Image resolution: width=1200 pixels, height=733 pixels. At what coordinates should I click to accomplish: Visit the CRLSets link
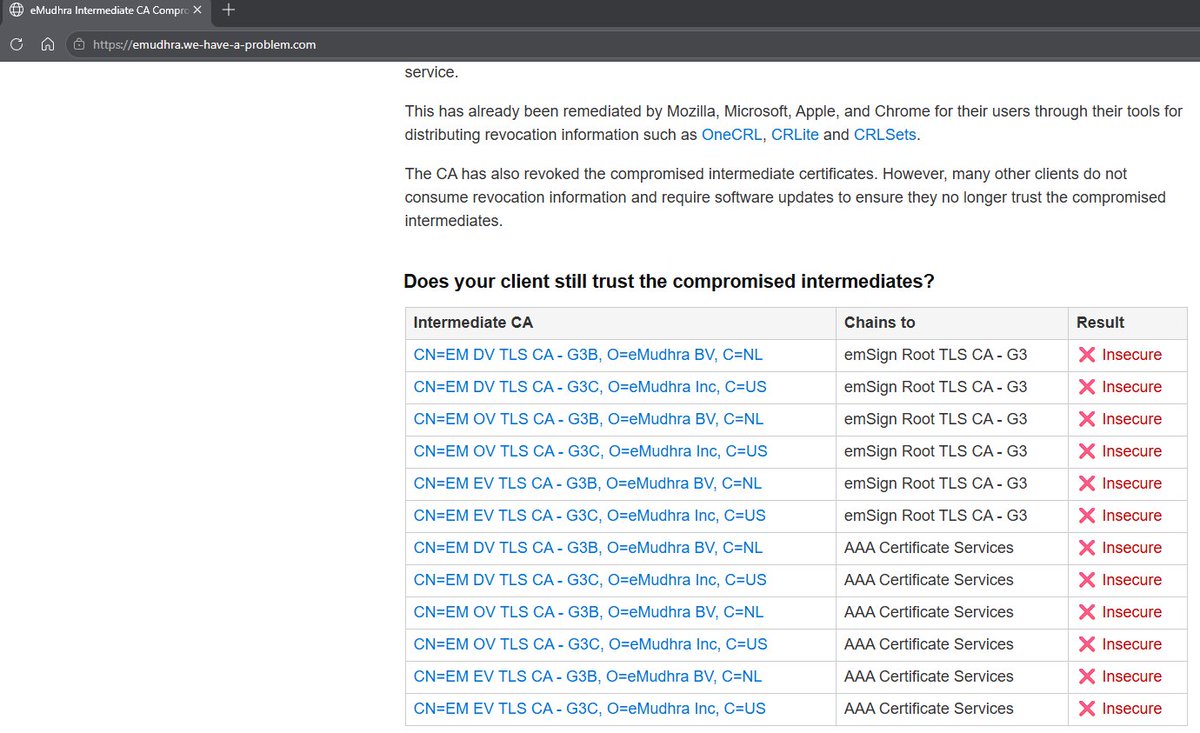[885, 134]
